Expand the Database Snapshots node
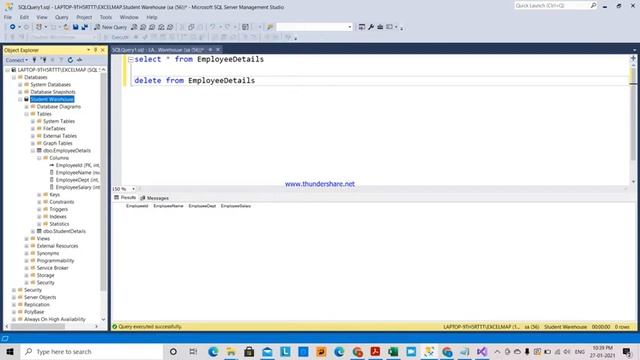 point(20,92)
